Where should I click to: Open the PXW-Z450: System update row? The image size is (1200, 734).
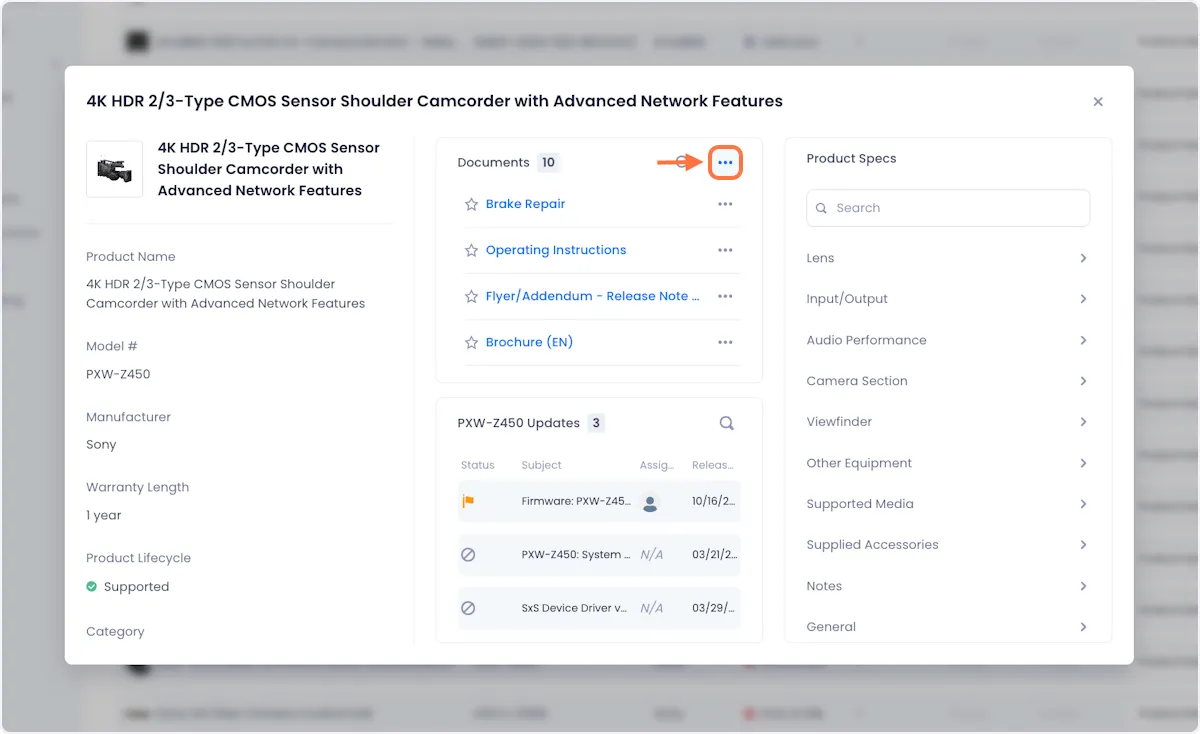coord(599,554)
